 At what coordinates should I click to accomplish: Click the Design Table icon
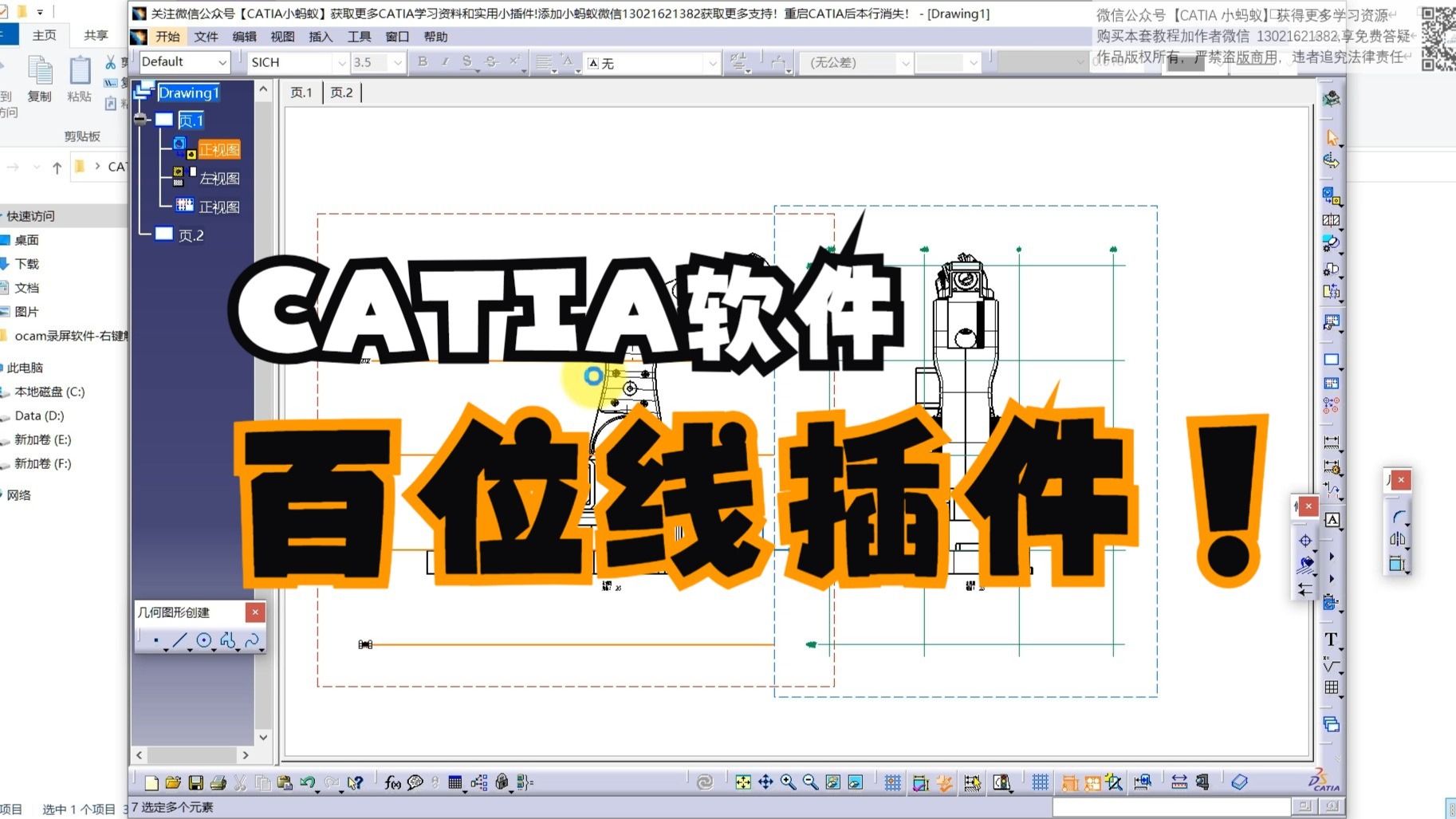click(x=455, y=782)
